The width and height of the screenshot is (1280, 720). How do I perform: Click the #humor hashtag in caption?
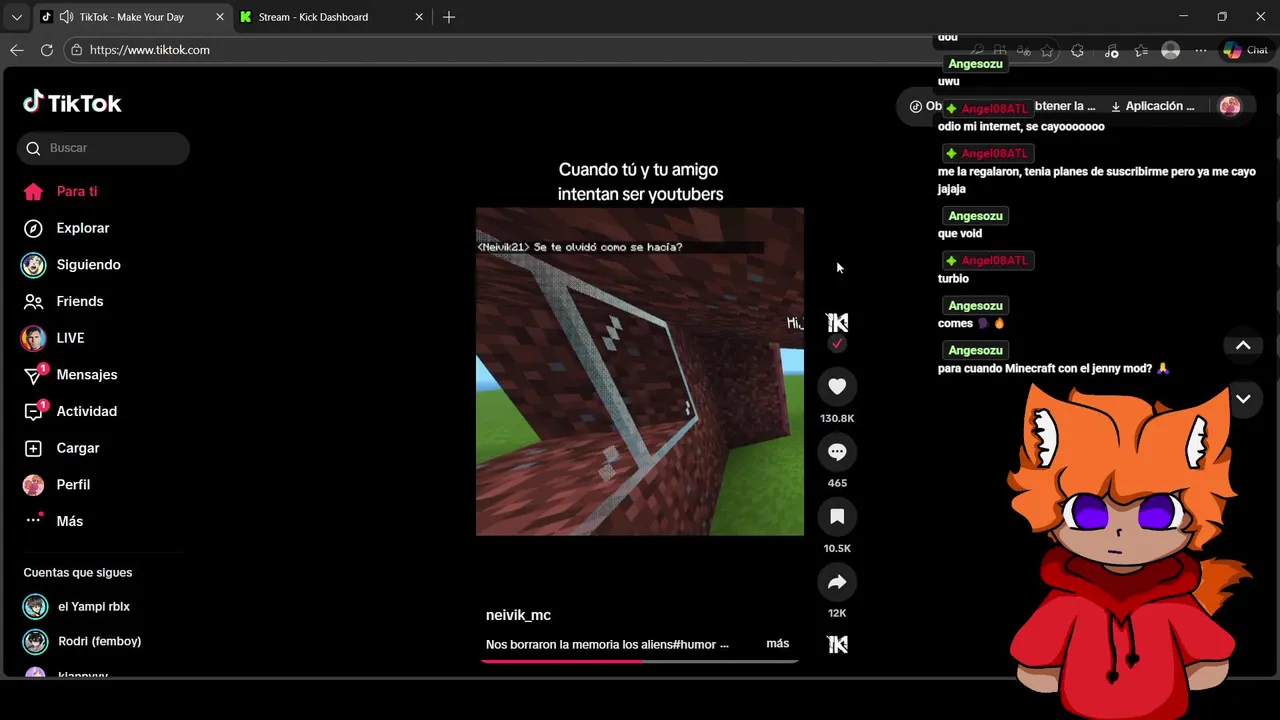[x=696, y=645]
